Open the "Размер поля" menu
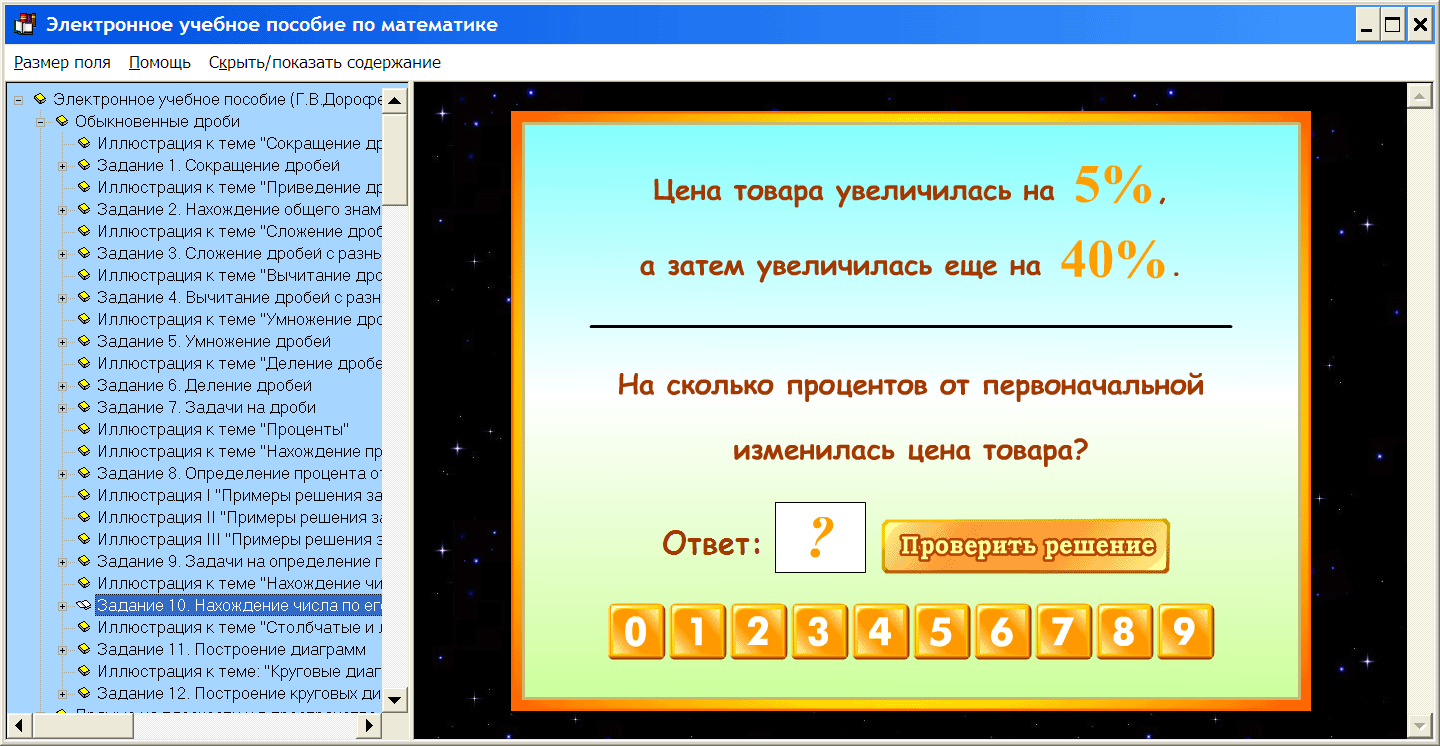The image size is (1440, 746). pyautogui.click(x=62, y=62)
